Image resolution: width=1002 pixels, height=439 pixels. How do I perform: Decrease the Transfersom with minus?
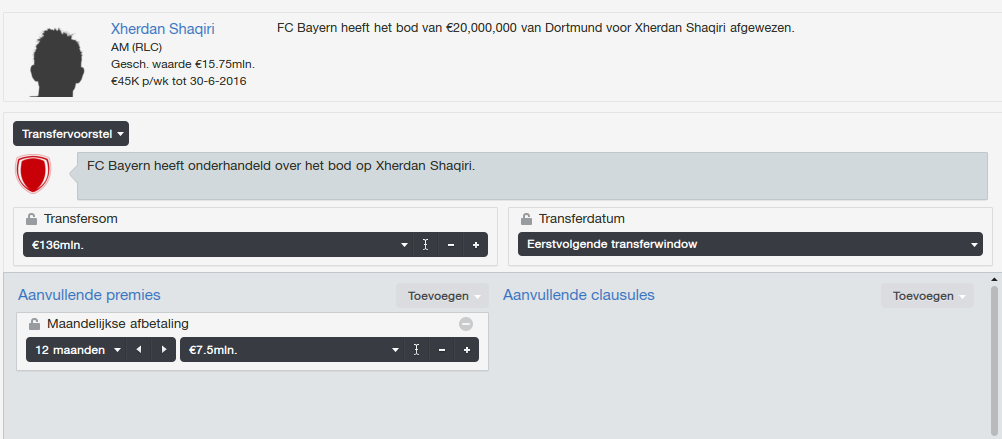coord(451,245)
